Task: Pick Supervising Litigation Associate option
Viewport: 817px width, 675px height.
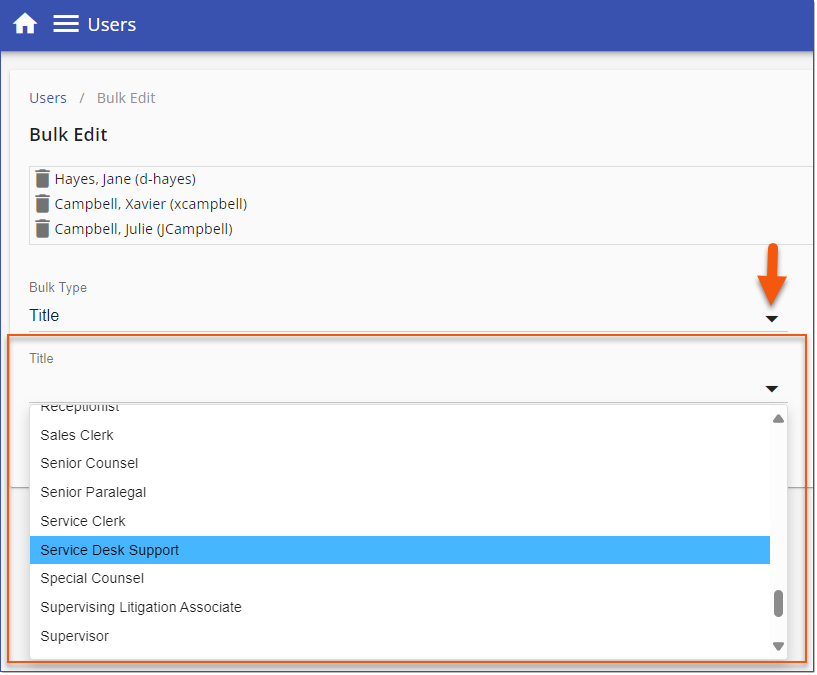Action: point(400,607)
